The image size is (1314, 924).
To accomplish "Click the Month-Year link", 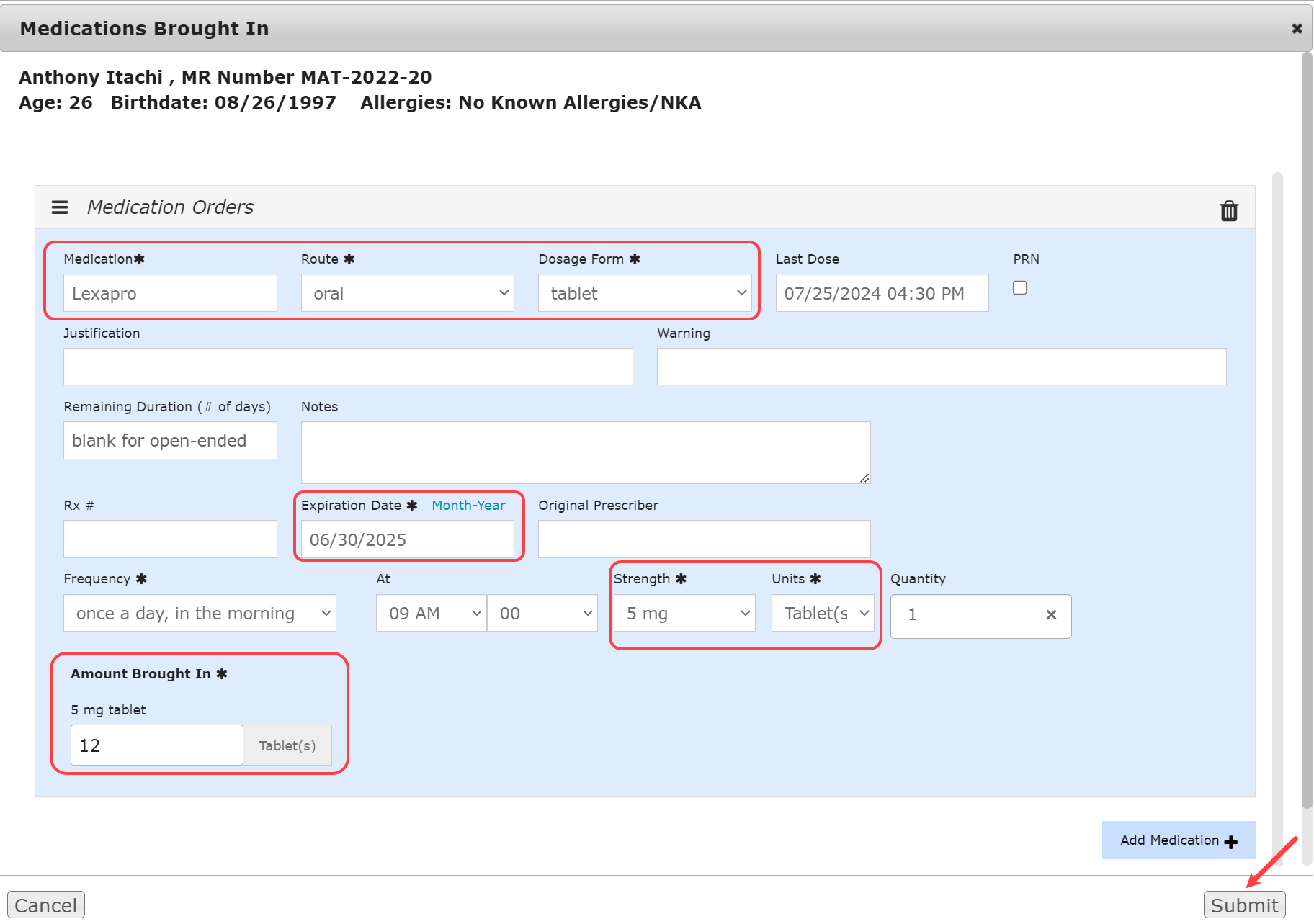I will coord(468,506).
